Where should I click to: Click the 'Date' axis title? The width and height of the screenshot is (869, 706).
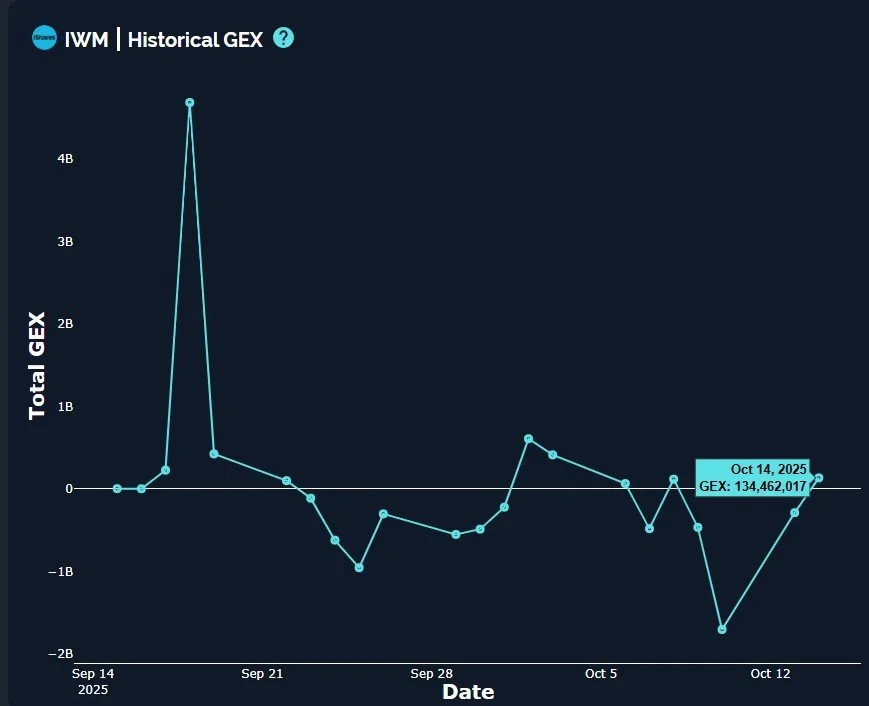468,692
